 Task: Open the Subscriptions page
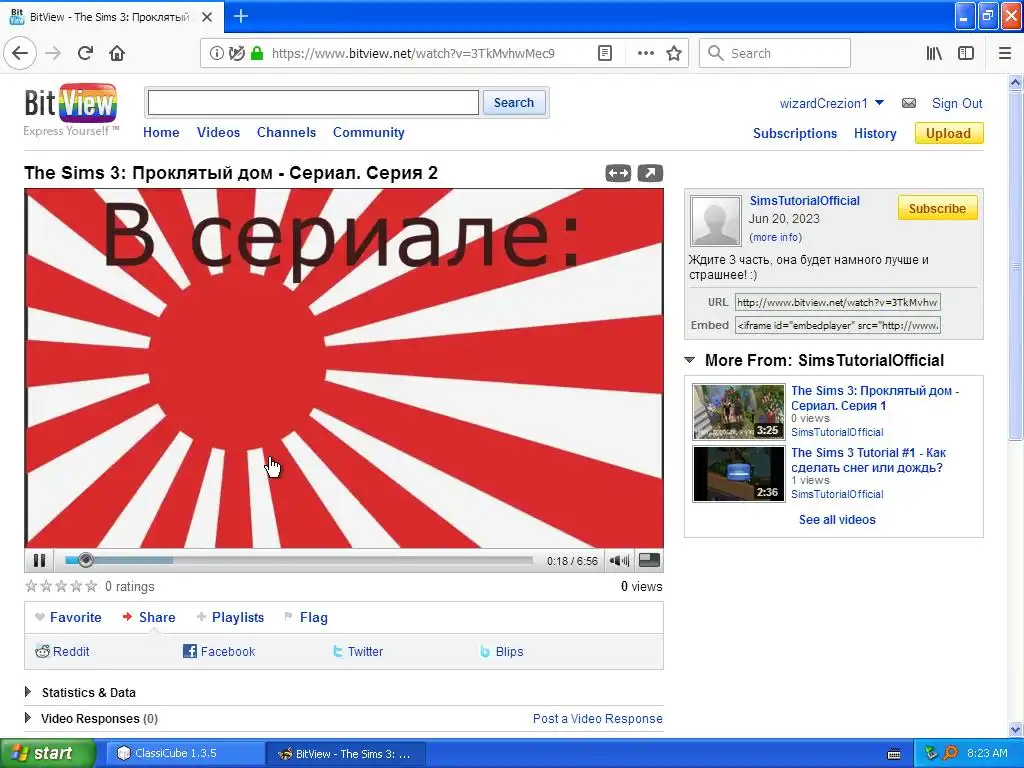(795, 133)
